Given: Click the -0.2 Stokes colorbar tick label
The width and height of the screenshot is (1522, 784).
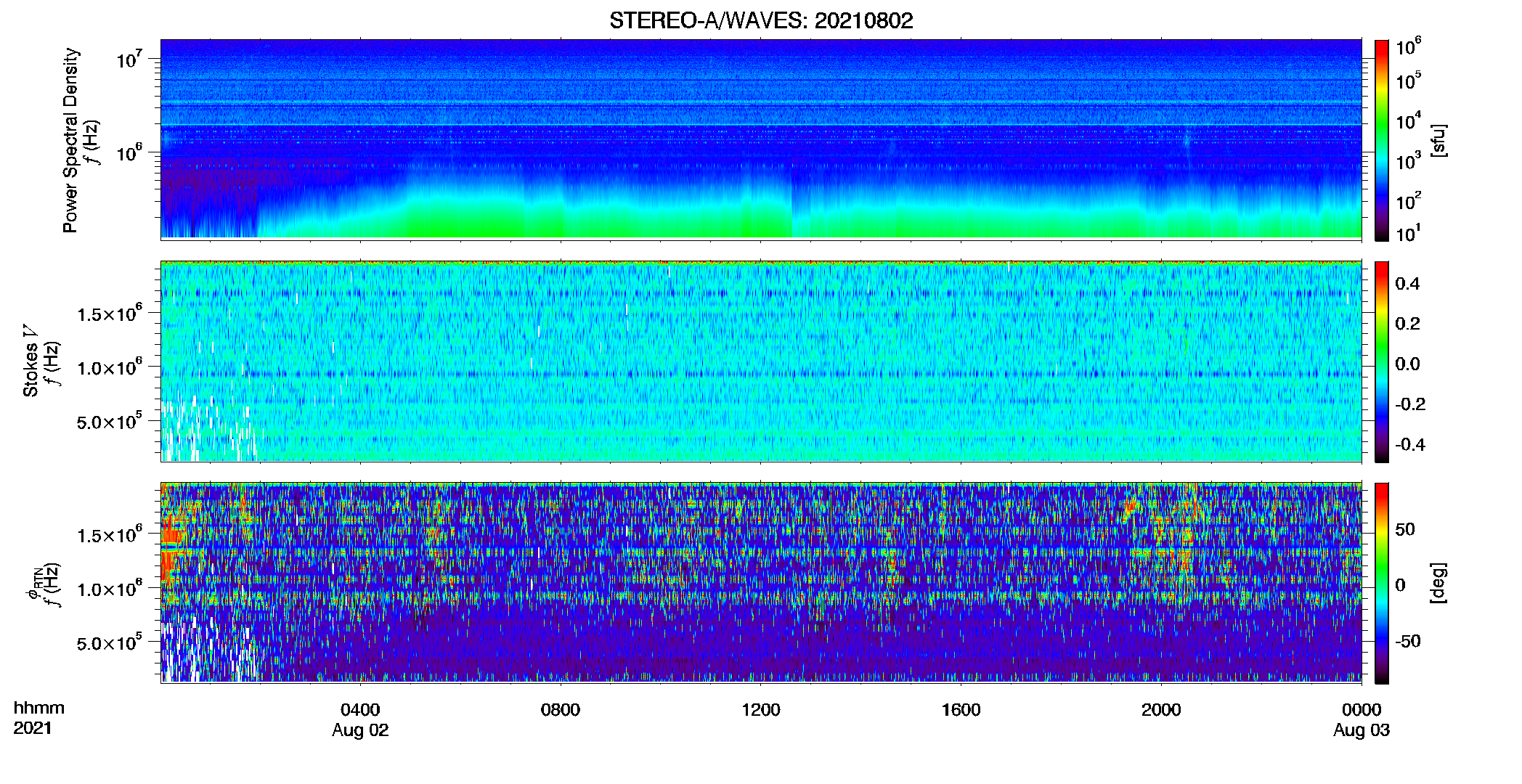Looking at the screenshot, I should (1410, 404).
